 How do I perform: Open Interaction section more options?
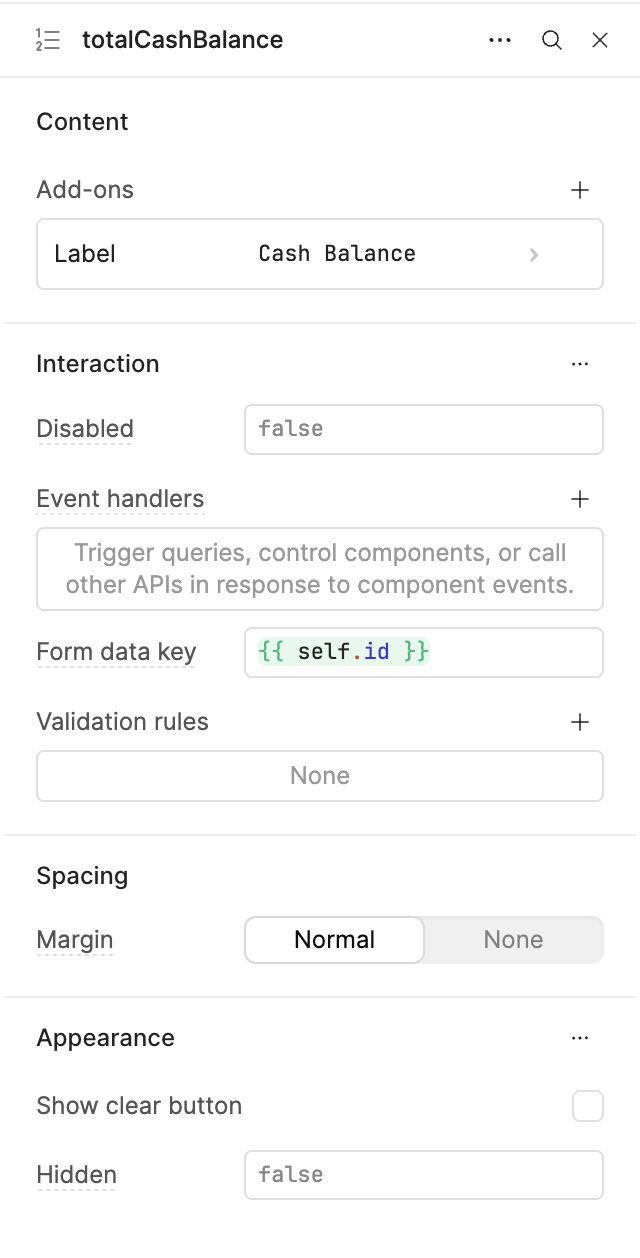(580, 364)
